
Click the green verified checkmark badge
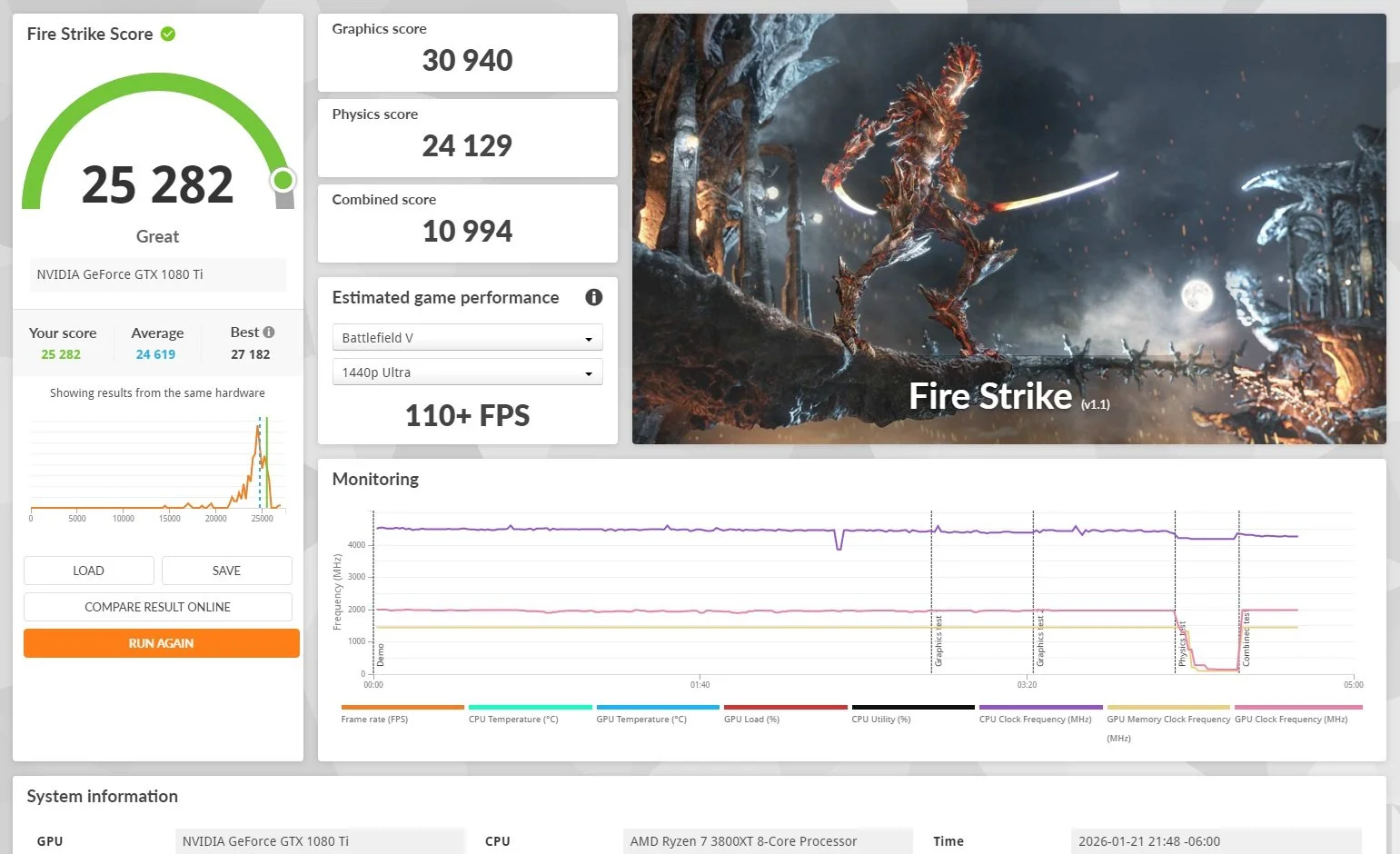[x=166, y=34]
